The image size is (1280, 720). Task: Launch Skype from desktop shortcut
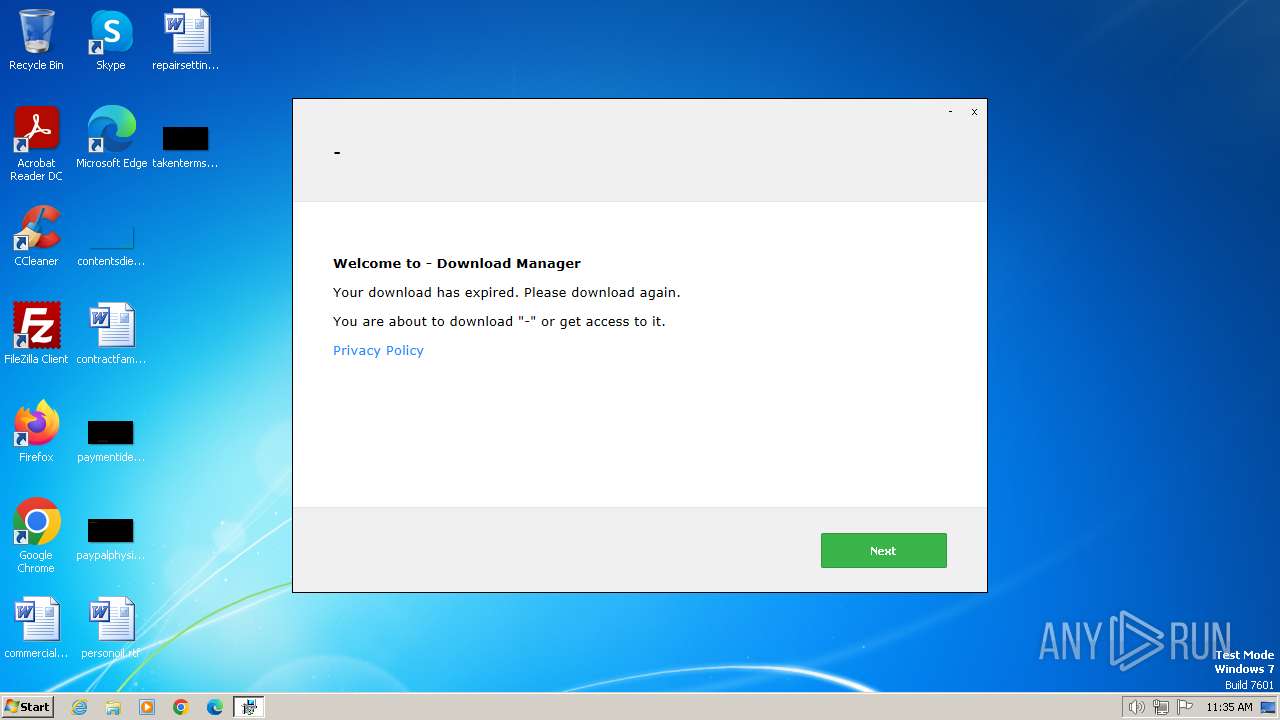(x=111, y=40)
